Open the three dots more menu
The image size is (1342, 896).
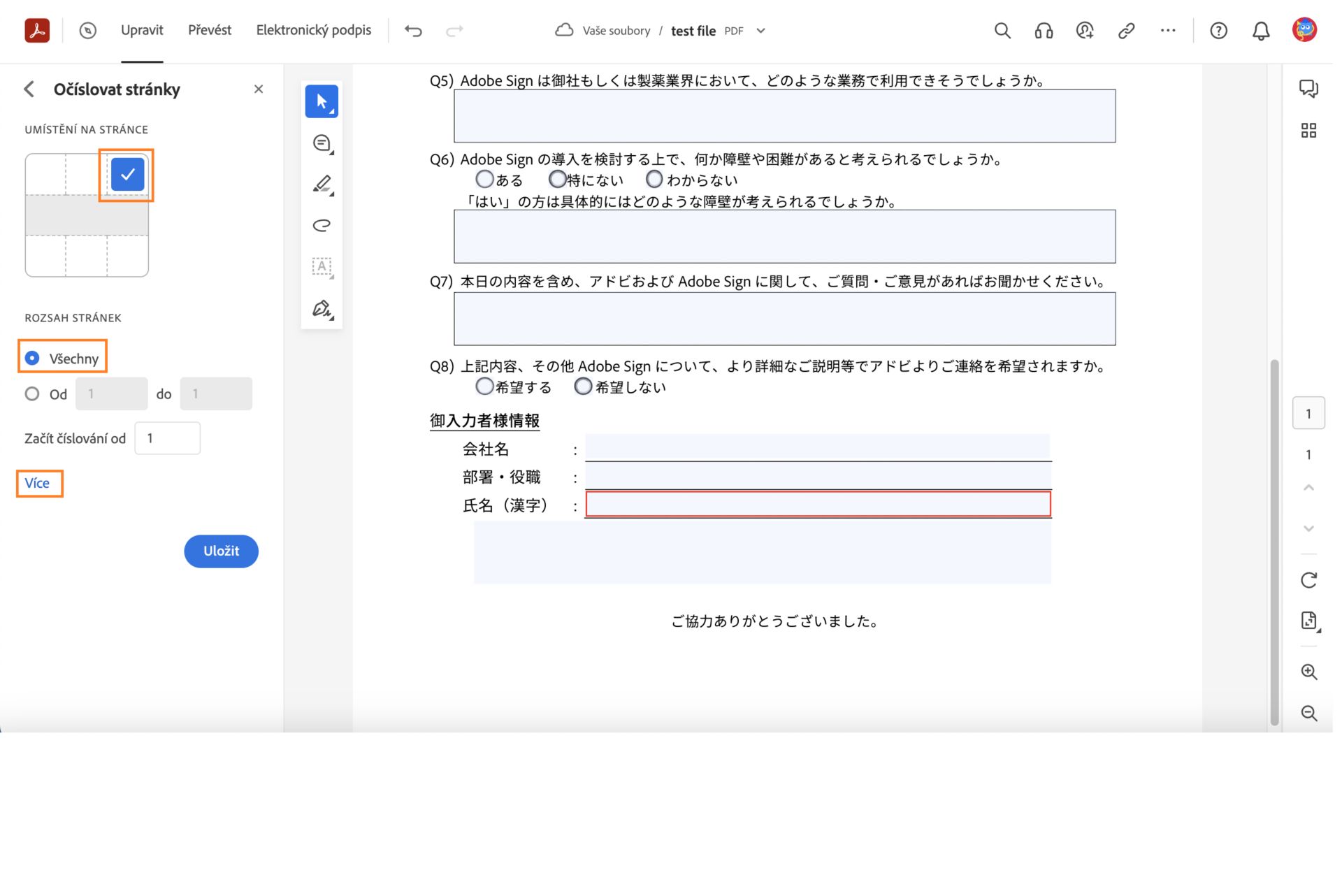click(1168, 30)
